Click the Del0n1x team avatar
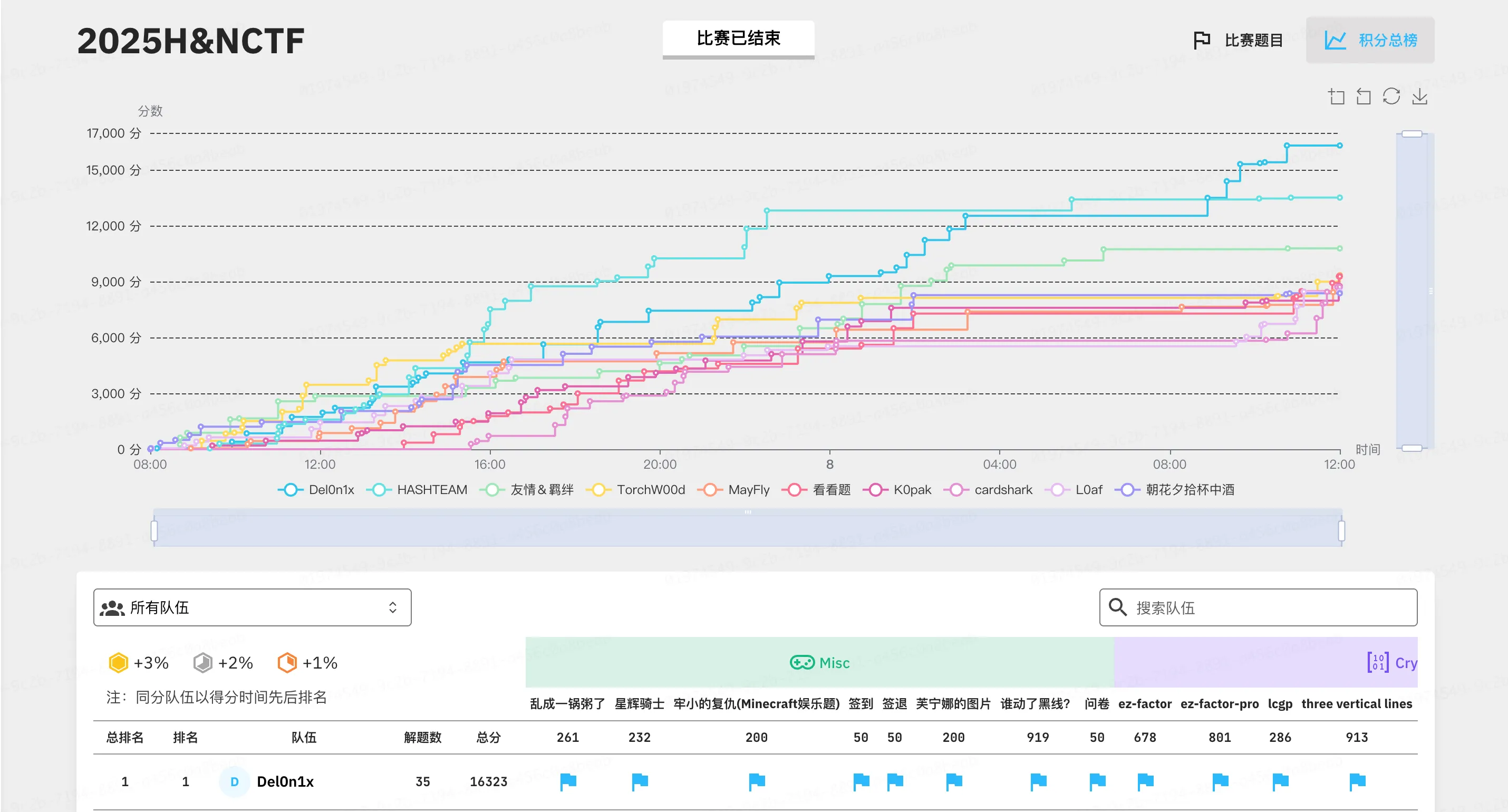 coord(234,781)
